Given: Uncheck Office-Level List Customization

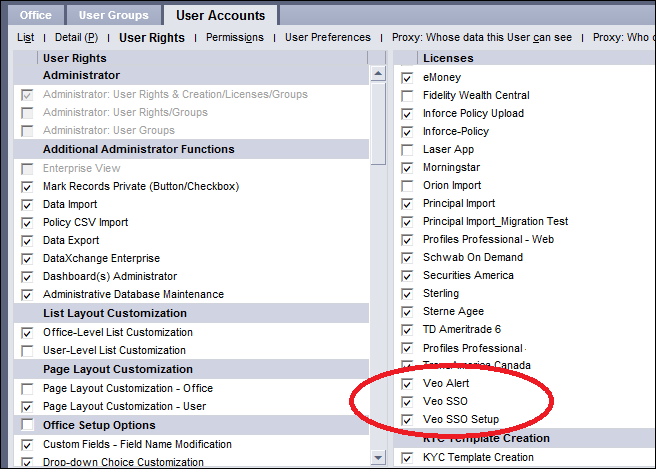Looking at the screenshot, I should coord(27,333).
